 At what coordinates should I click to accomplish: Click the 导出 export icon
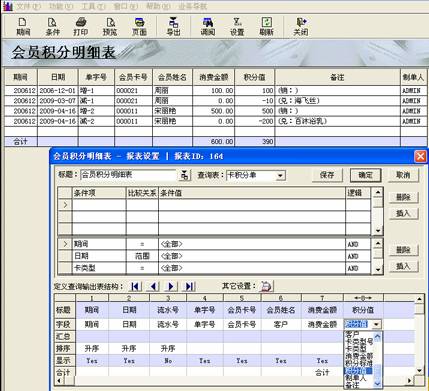[173, 27]
